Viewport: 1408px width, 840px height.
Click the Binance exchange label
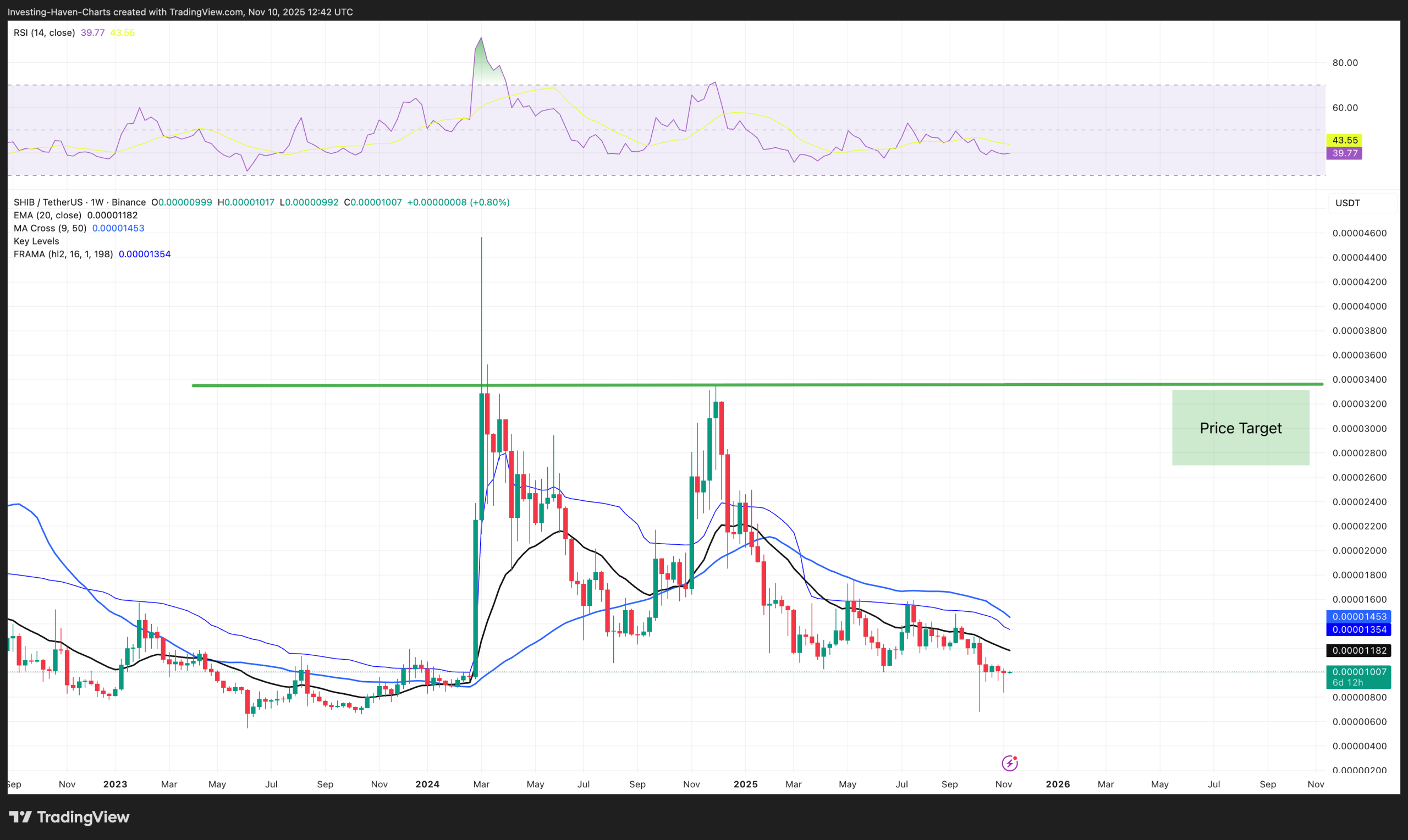click(x=129, y=202)
